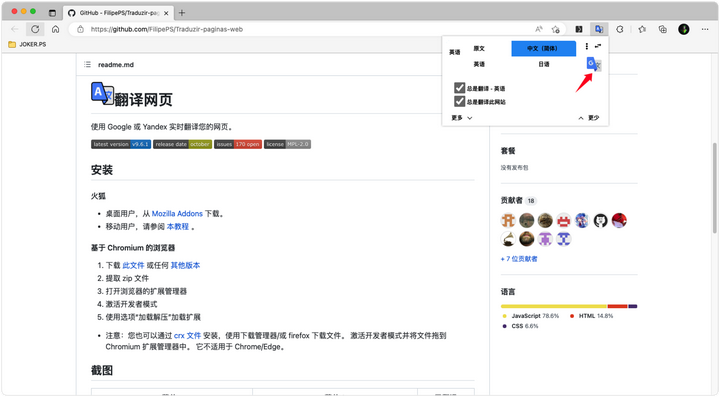Open the crx 文件 link
The width and height of the screenshot is (720, 397).
coord(187,335)
